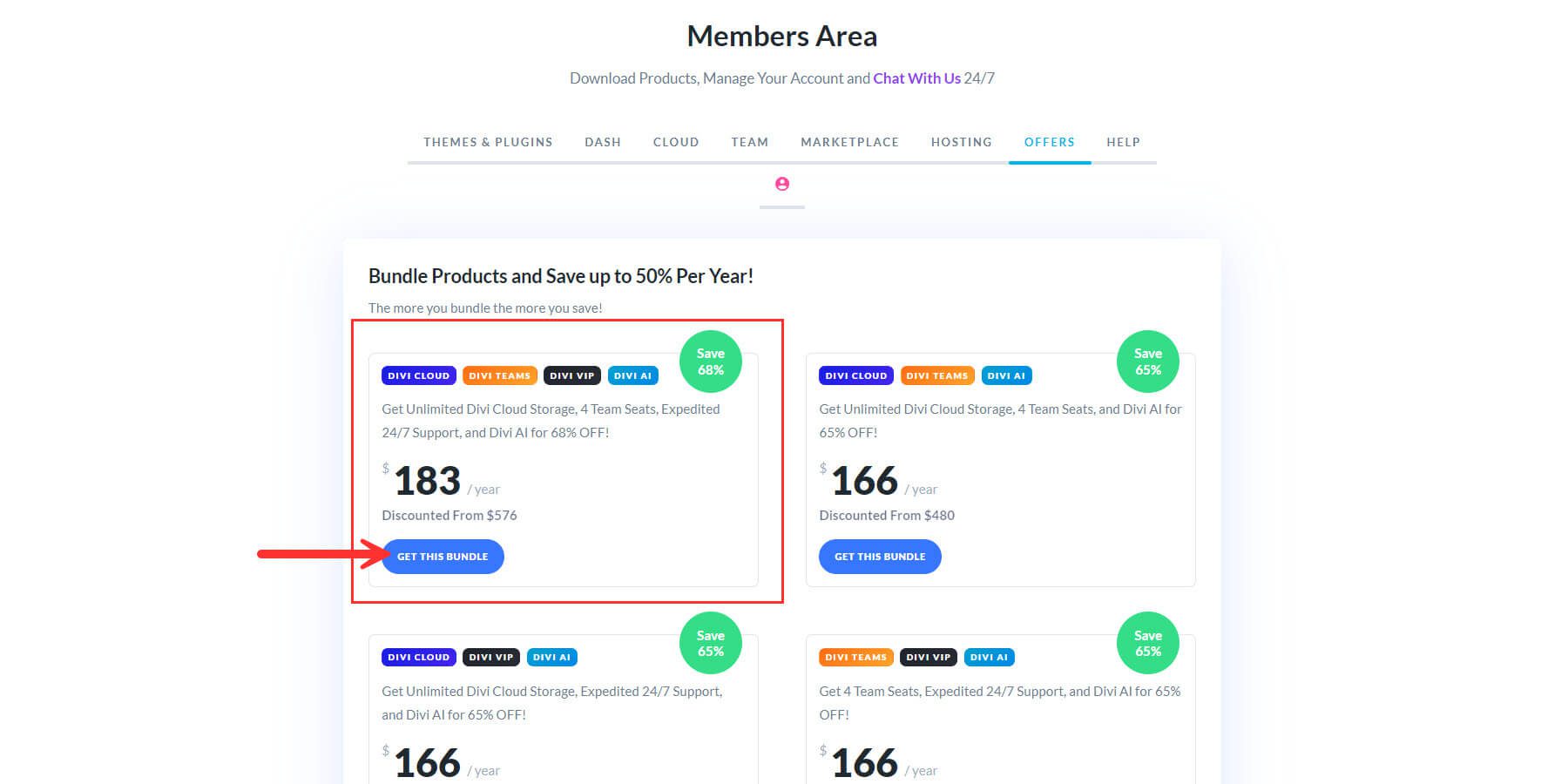Image resolution: width=1568 pixels, height=784 pixels.
Task: Click the DIVI AI badge on the top-right bundle
Action: point(1006,375)
